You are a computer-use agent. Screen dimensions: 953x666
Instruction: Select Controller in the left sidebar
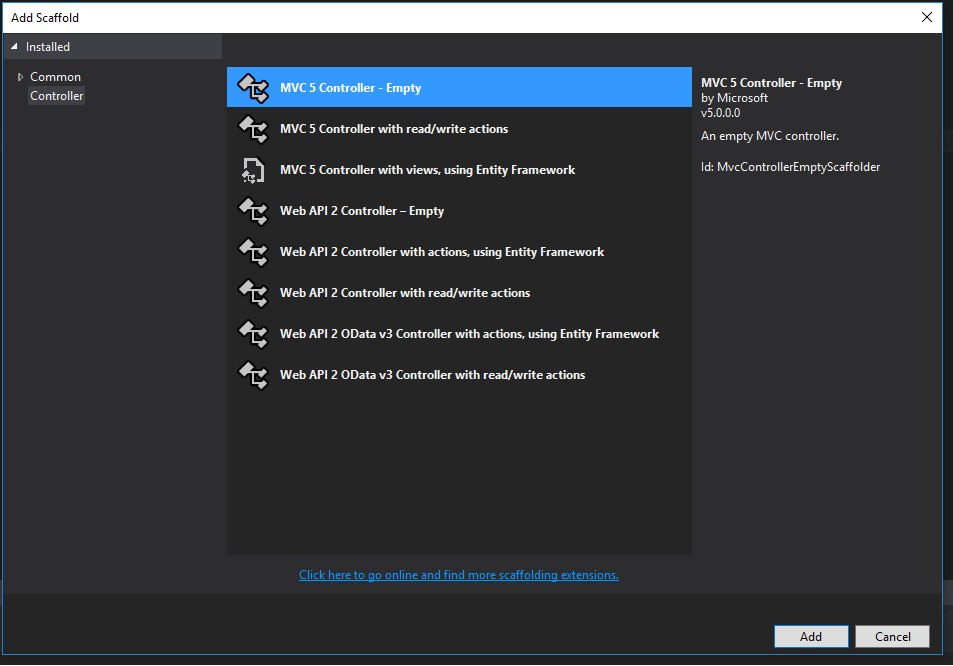(x=56, y=95)
